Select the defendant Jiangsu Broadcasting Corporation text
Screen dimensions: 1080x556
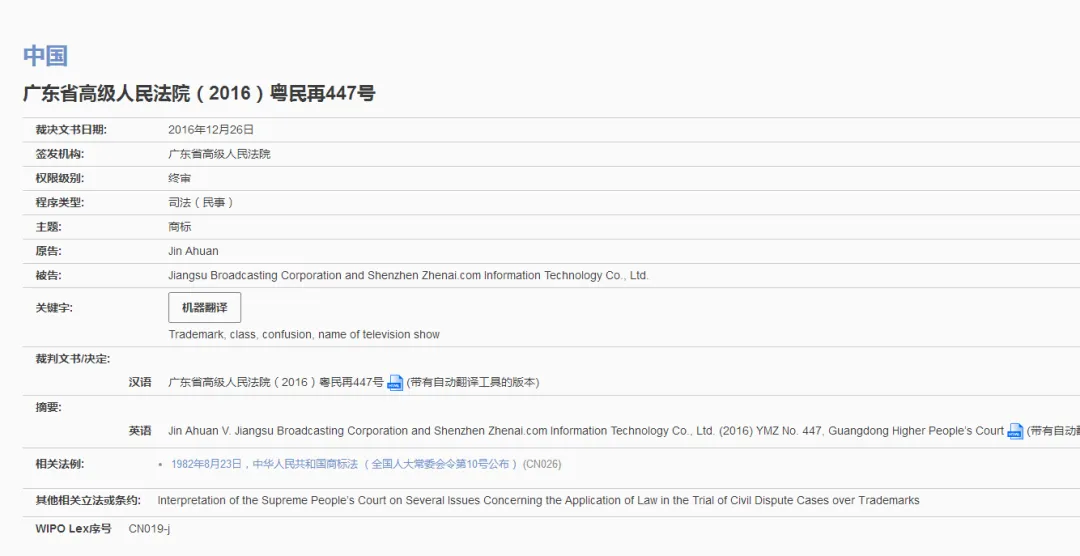(x=408, y=275)
